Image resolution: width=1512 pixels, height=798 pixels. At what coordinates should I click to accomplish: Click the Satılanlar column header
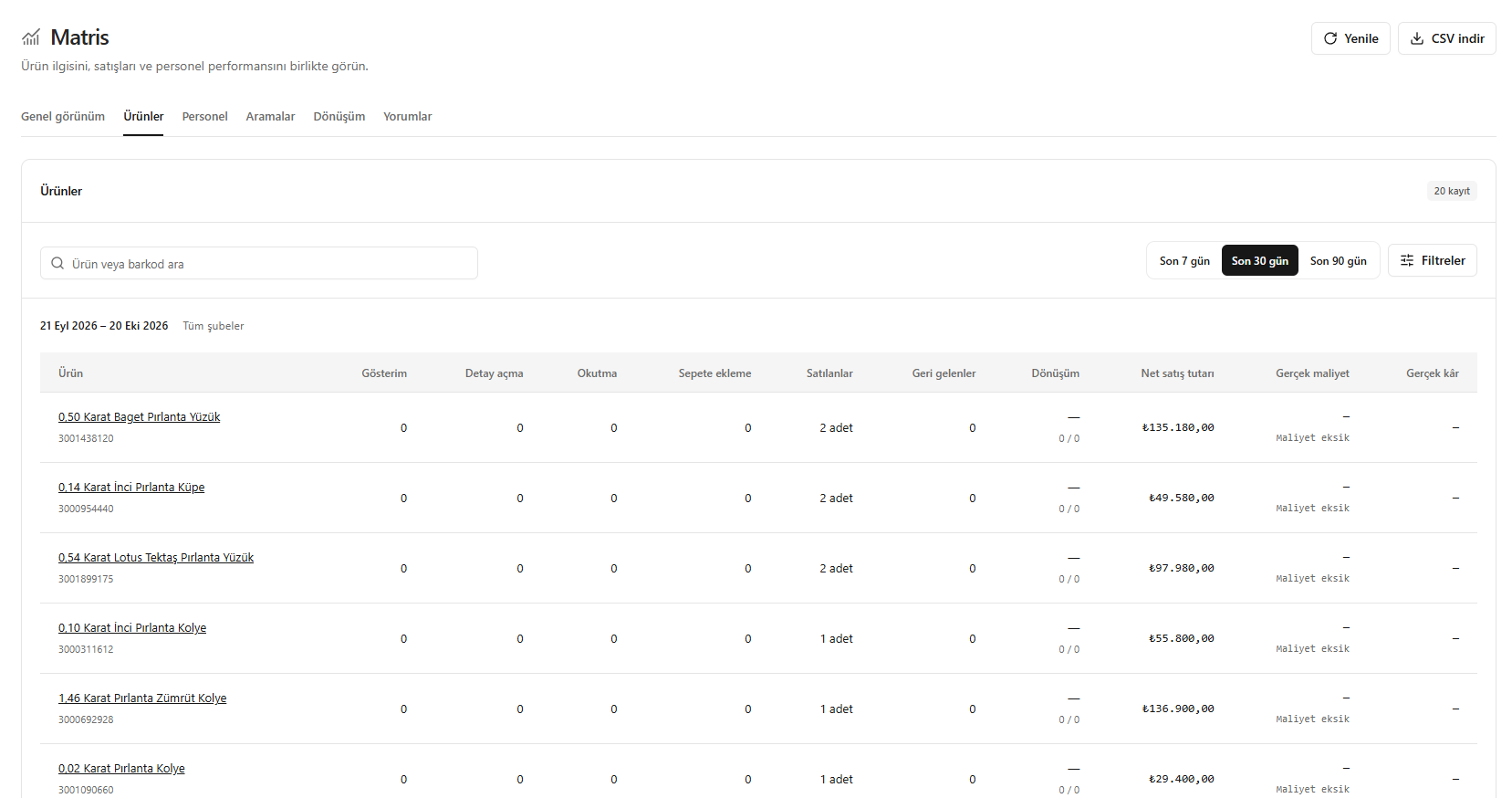pos(829,373)
